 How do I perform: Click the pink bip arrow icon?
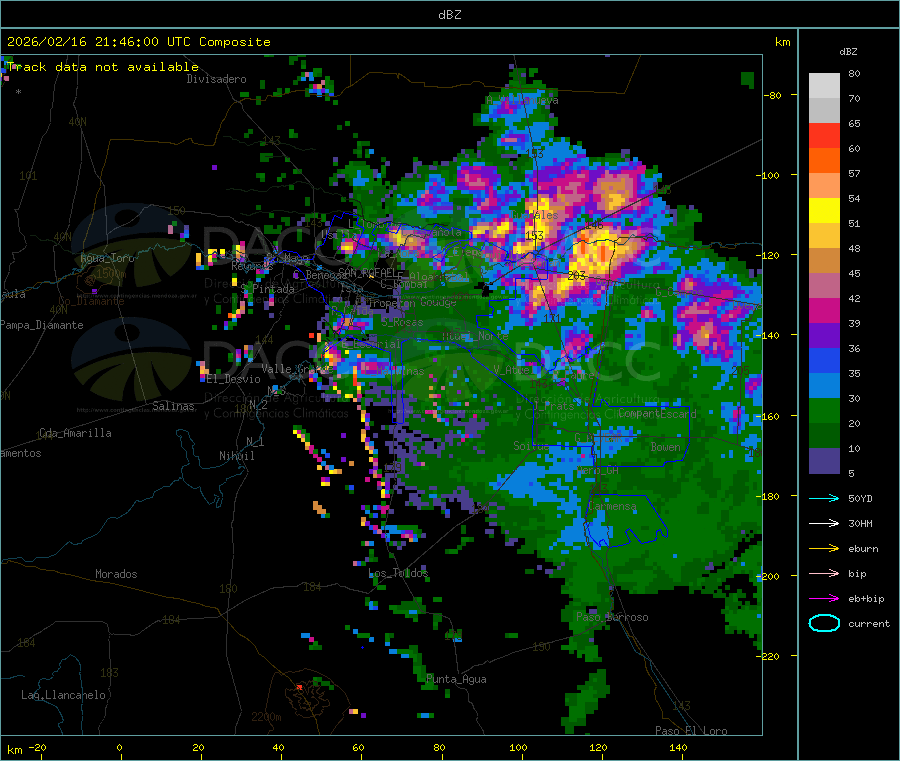click(x=824, y=573)
